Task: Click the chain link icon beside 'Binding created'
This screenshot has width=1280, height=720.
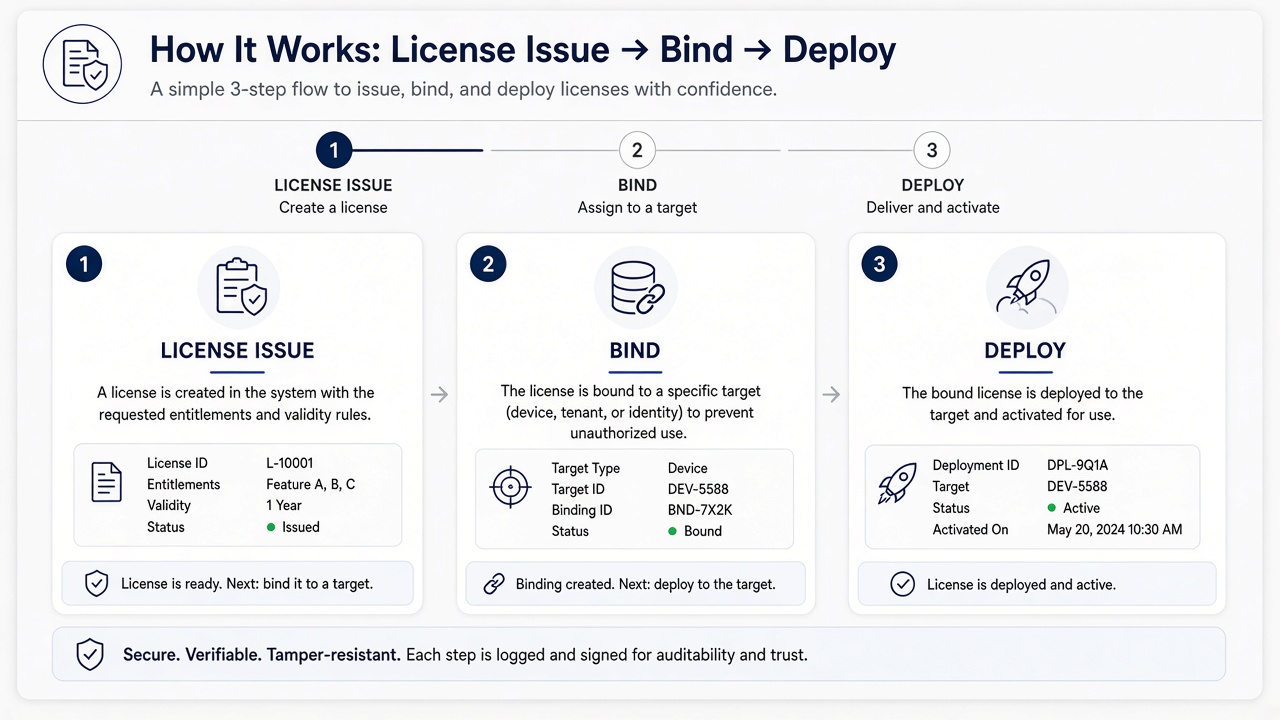Action: (494, 584)
